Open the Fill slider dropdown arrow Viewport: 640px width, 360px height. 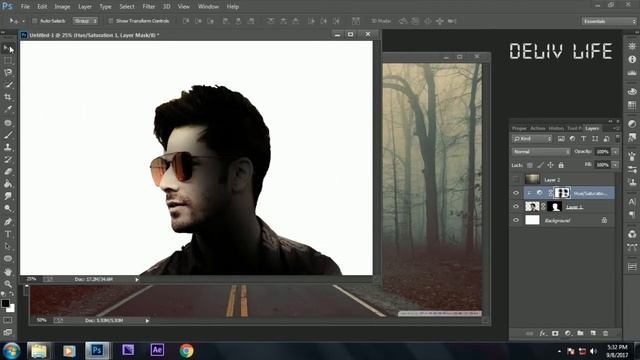615,165
